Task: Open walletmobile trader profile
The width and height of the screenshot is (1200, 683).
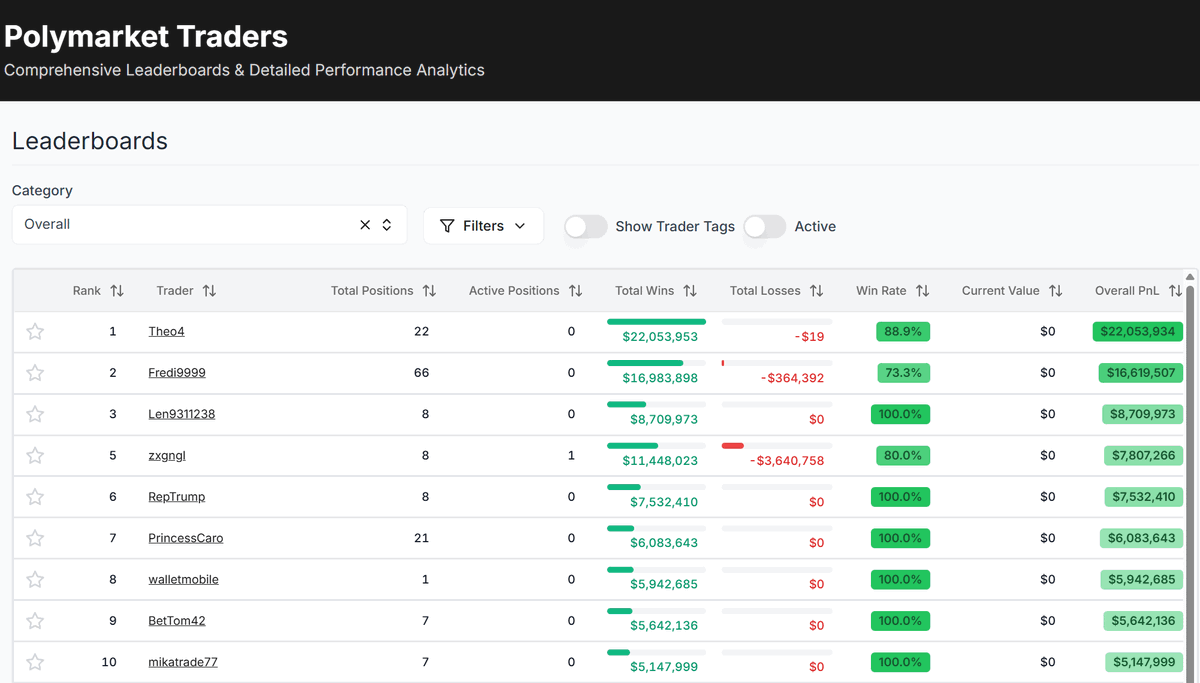Action: tap(183, 579)
